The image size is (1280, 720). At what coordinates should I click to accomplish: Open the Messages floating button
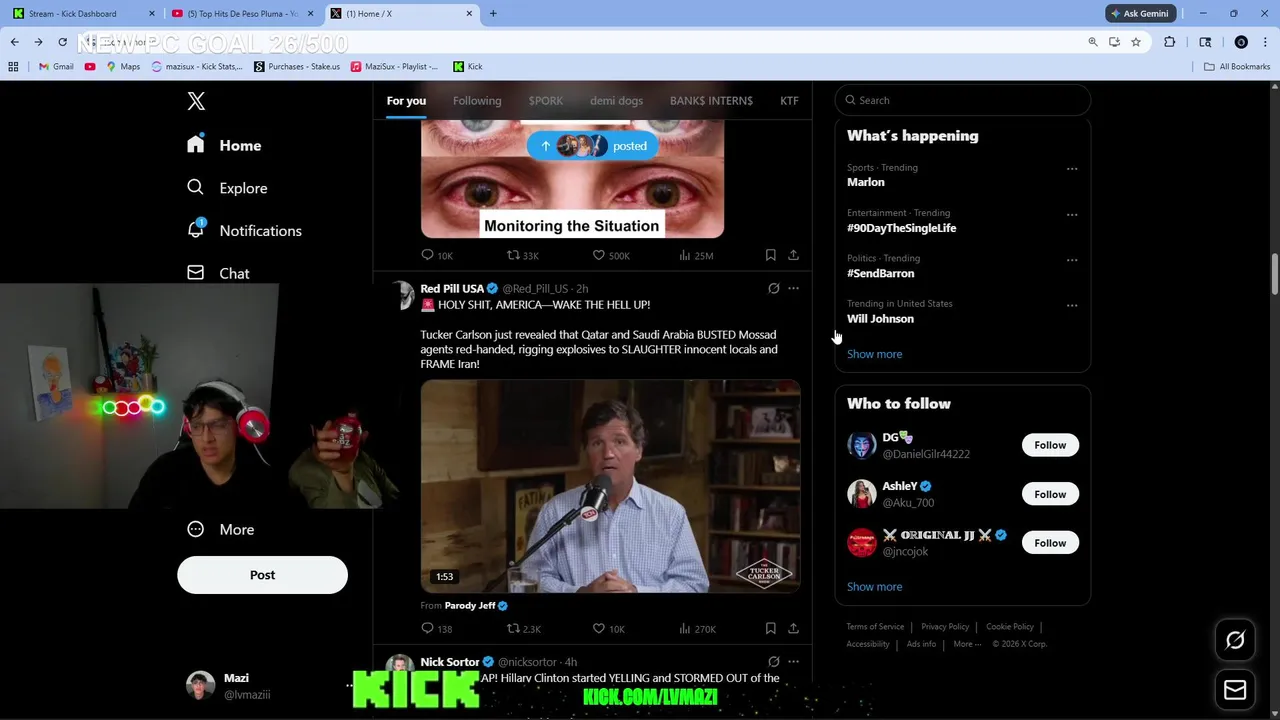coord(1235,690)
